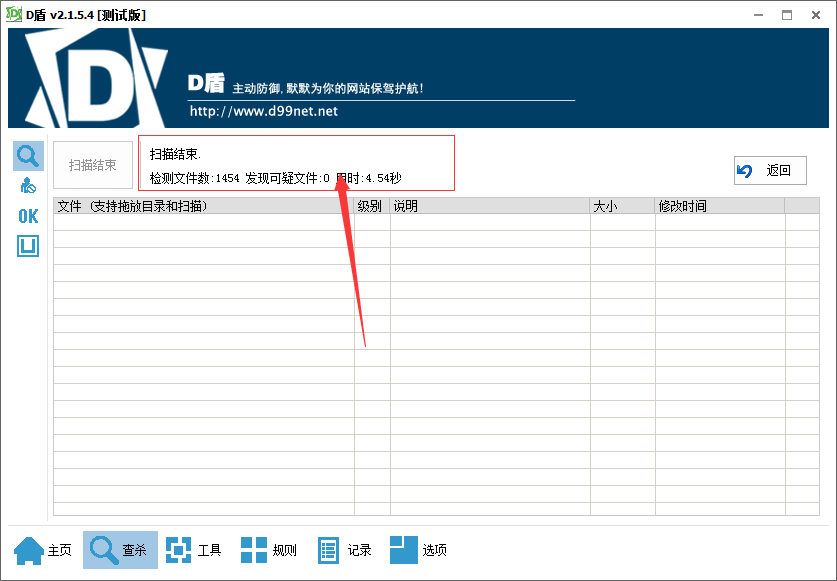Switch to the 查杀 scan tab
This screenshot has width=837, height=581.
pyautogui.click(x=120, y=549)
